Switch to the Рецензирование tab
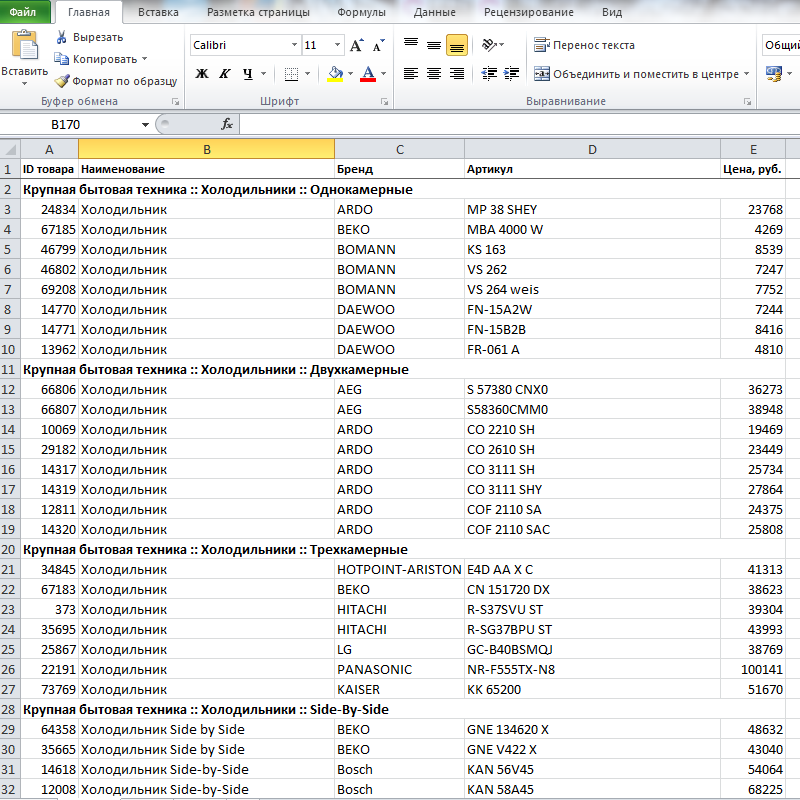 529,12
